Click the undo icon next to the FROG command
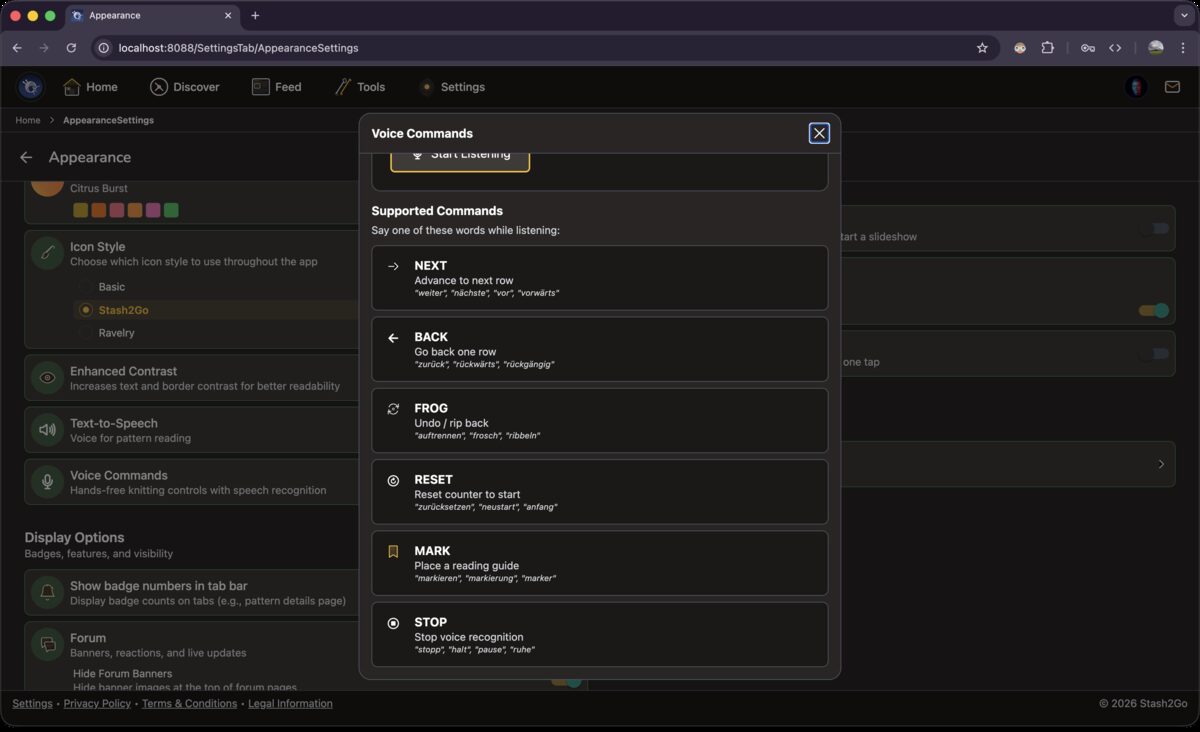 tap(392, 408)
